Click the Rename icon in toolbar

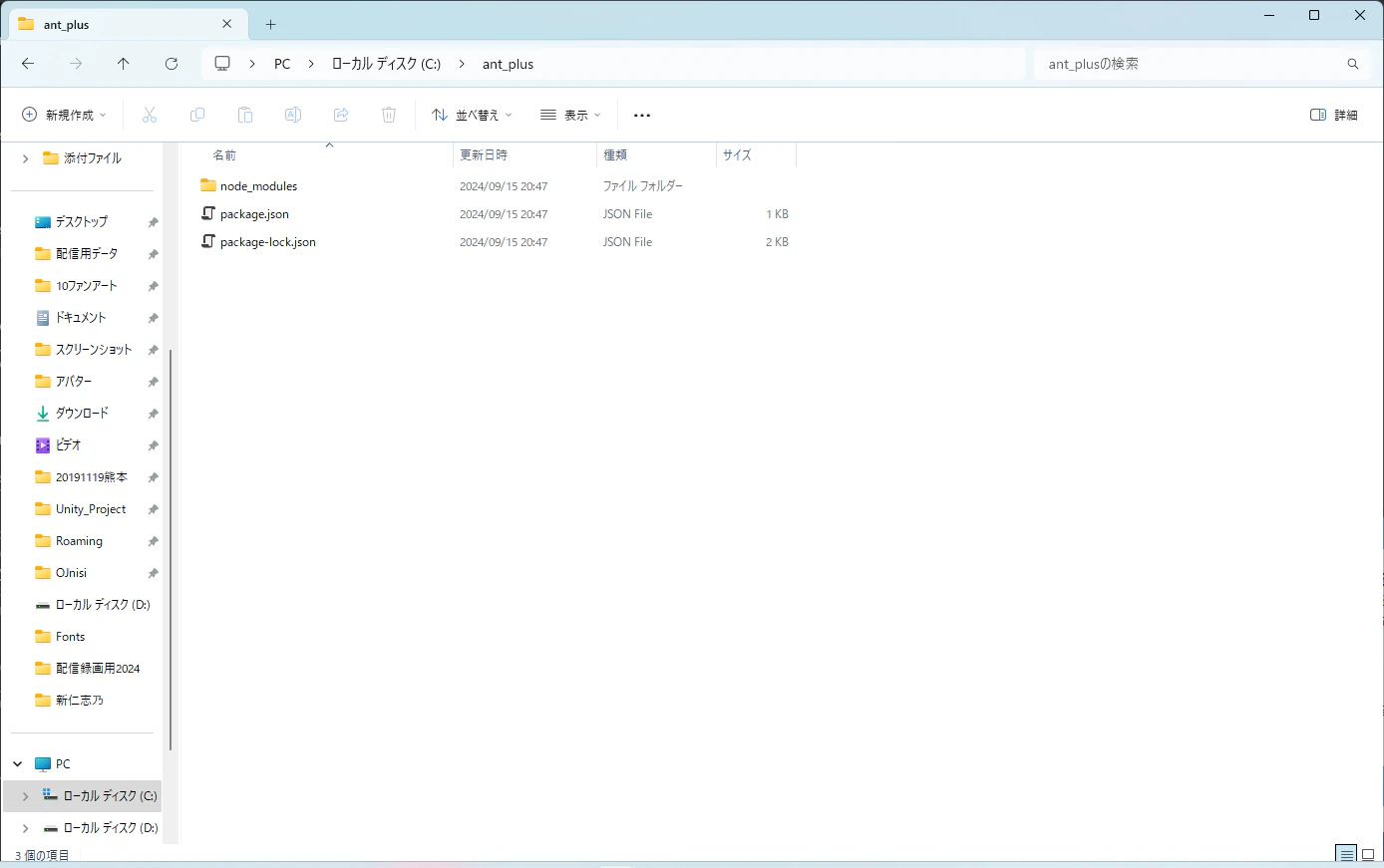click(293, 116)
